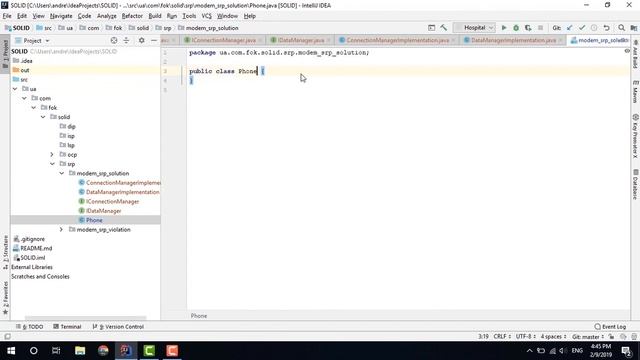The image size is (640, 360).
Task: Update project from Git icon
Action: point(570,28)
